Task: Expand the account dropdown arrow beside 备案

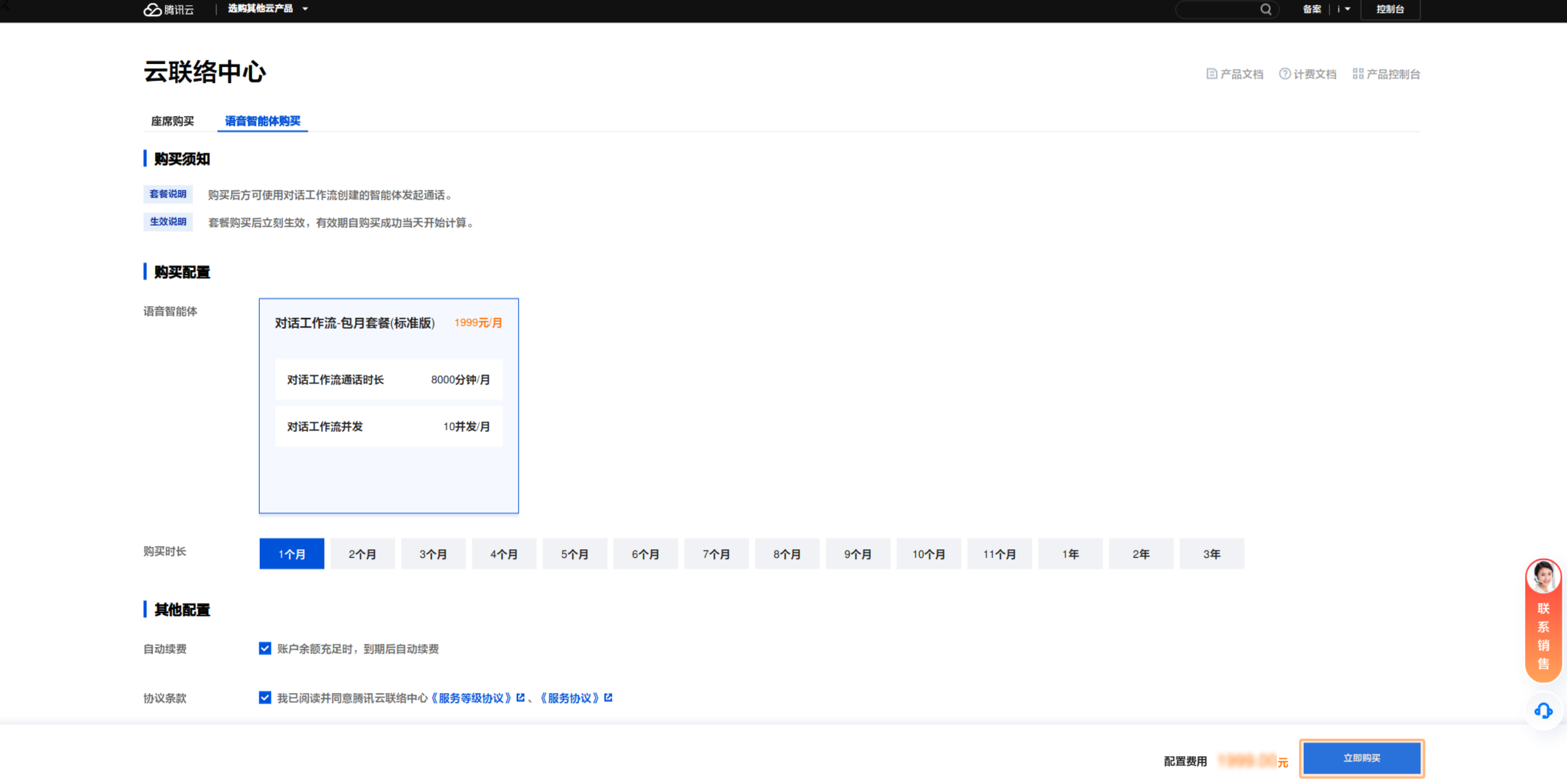Action: pos(1348,9)
